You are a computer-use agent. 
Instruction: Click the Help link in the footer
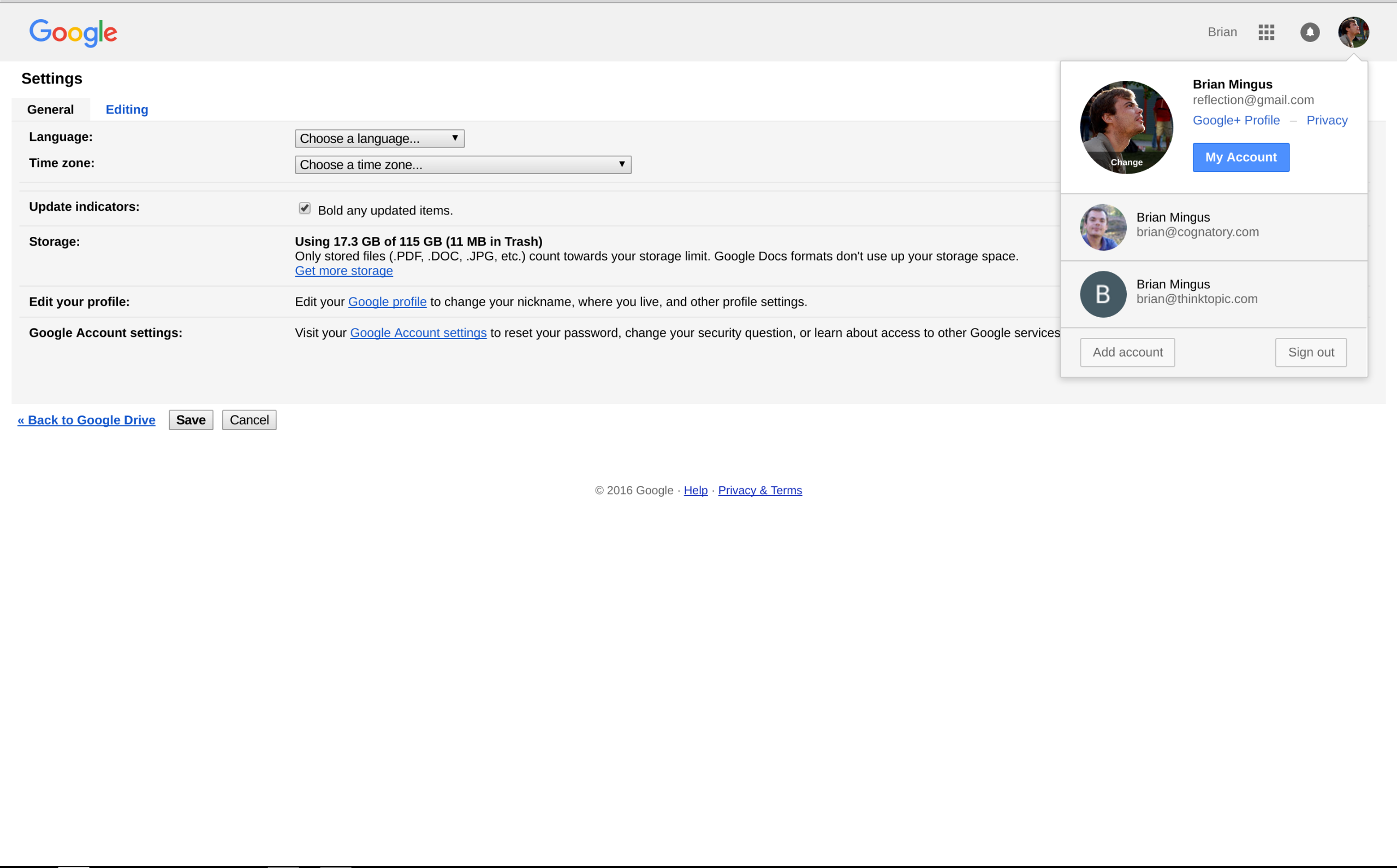click(x=695, y=490)
